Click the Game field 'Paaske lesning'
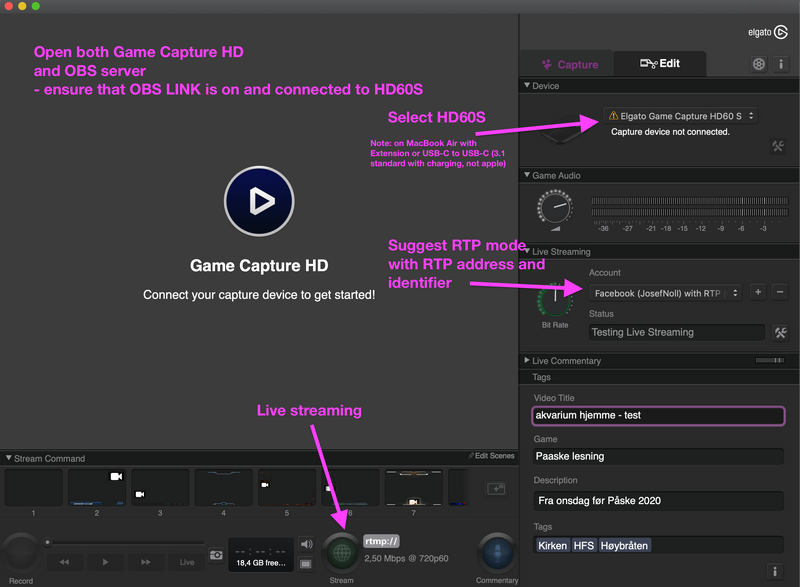This screenshot has height=587, width=800. pyautogui.click(x=658, y=456)
